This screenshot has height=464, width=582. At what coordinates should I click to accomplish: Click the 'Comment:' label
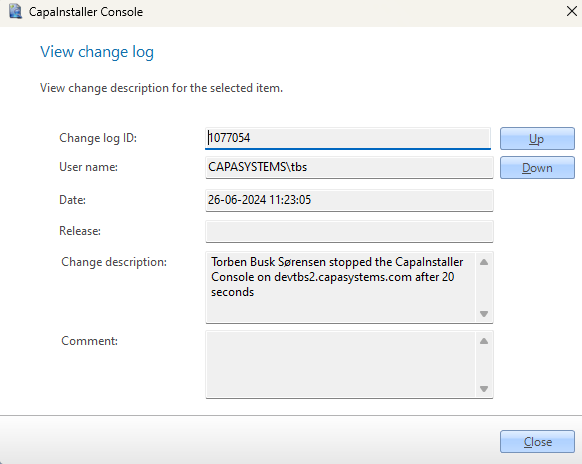[x=89, y=341]
